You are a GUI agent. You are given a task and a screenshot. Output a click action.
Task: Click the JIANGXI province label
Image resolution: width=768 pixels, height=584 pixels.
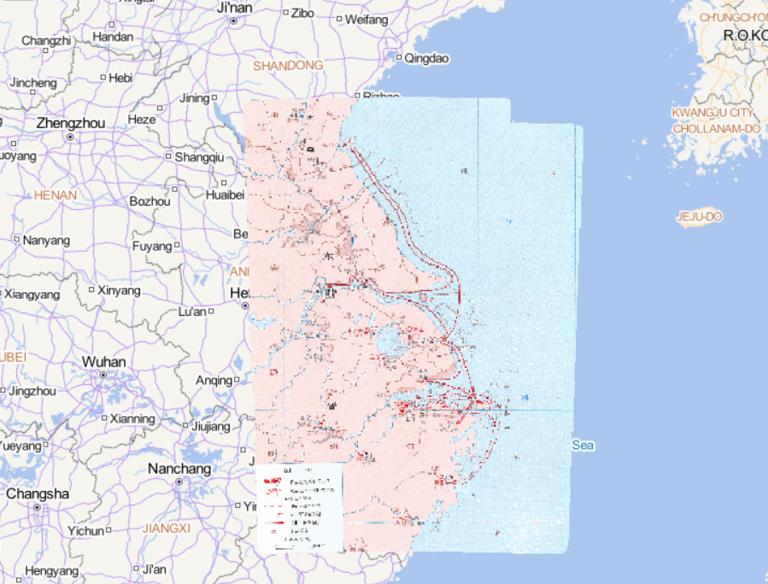click(166, 528)
